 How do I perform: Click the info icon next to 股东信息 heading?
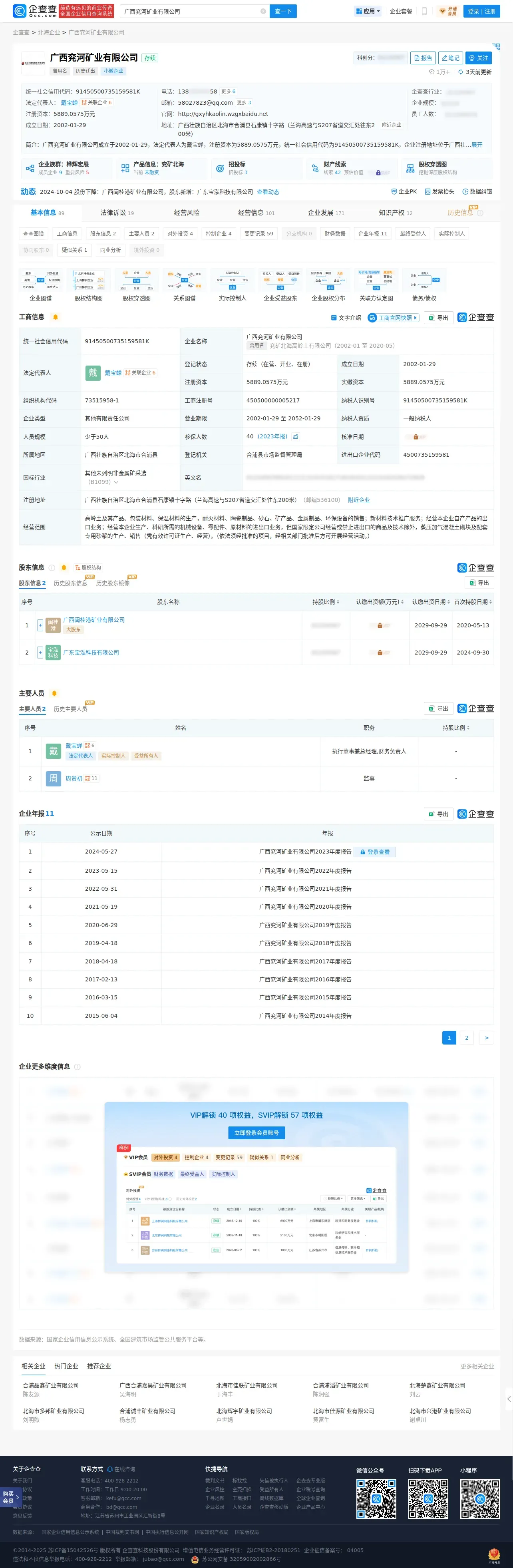[52, 568]
